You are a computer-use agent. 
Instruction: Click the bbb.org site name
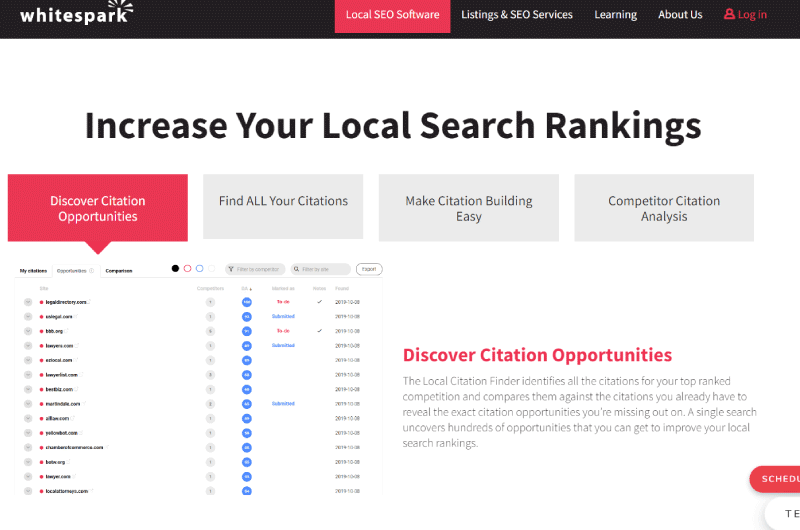(54, 331)
